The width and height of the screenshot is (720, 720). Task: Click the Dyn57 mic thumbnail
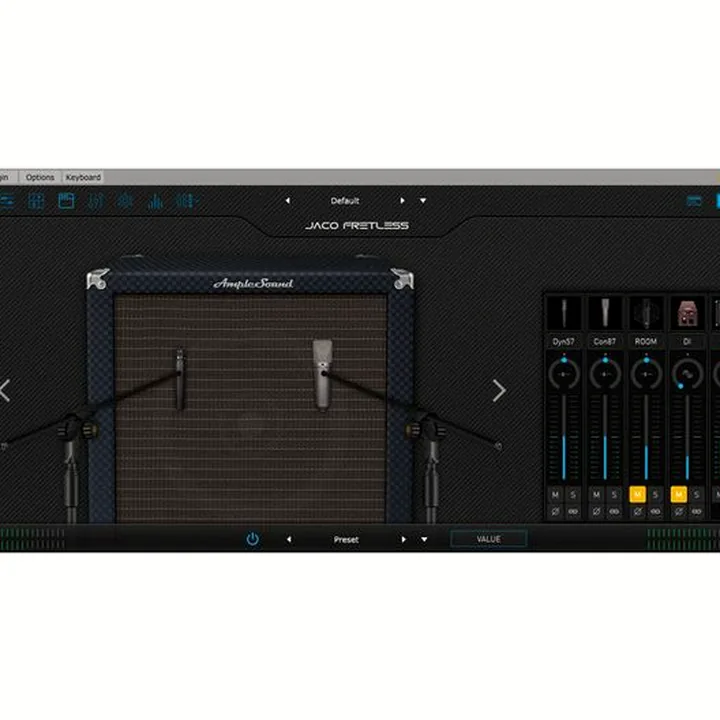click(563, 313)
